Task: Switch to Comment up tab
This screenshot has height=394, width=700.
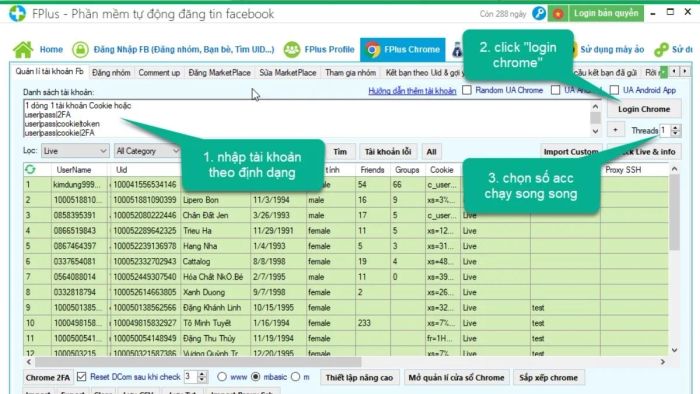Action: [159, 72]
